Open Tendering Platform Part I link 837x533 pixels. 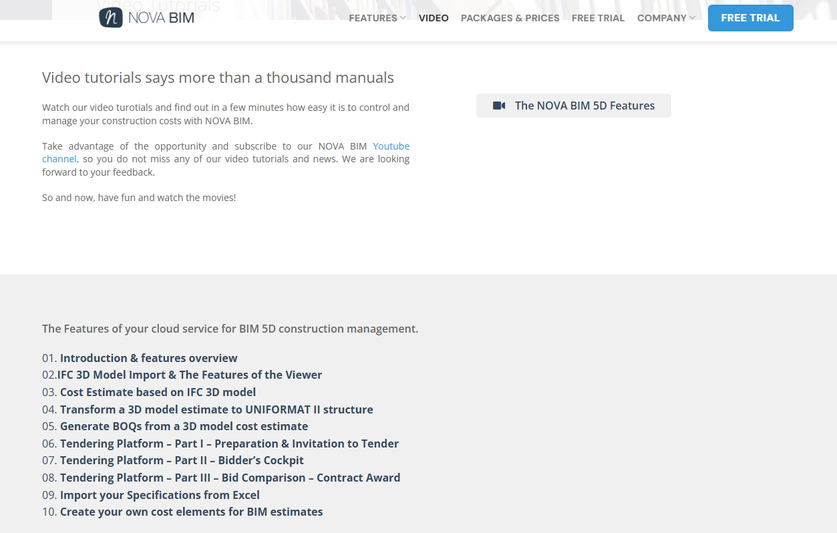229,444
